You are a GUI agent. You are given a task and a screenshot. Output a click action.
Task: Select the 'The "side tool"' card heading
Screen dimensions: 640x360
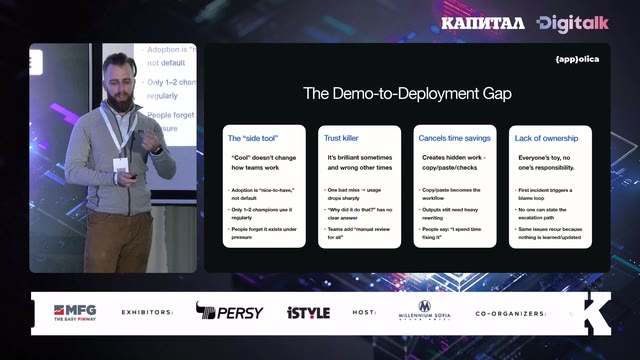tap(253, 138)
